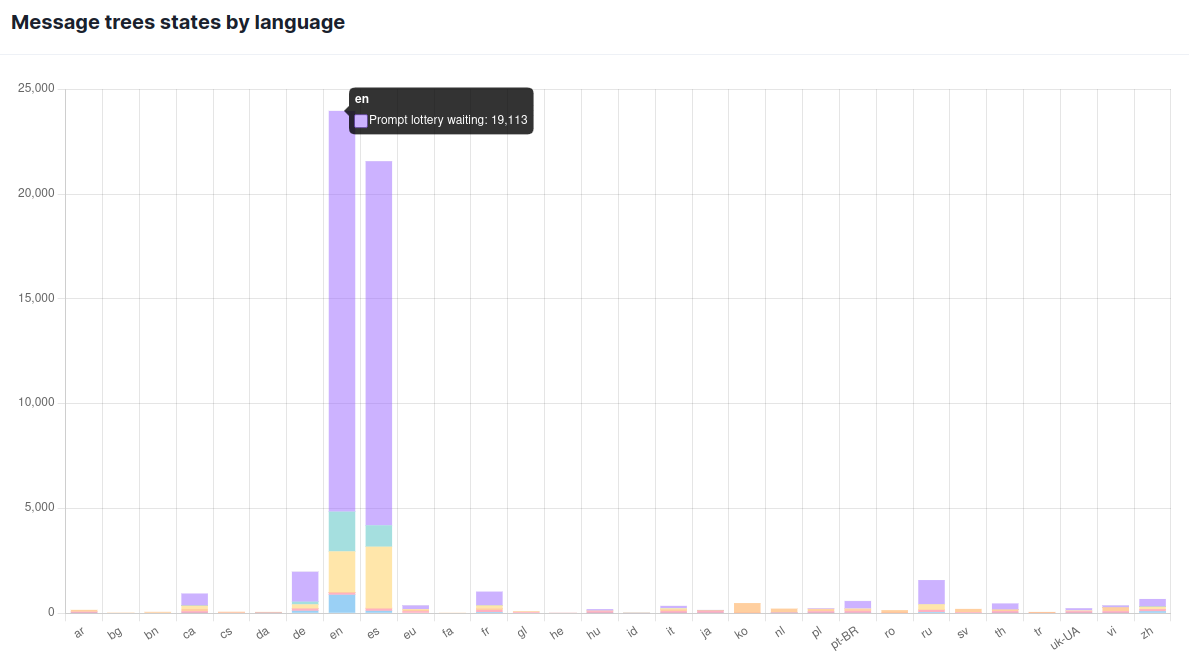Click the 'nl' x-axis label
The width and height of the screenshot is (1189, 656).
pyautogui.click(x=780, y=631)
